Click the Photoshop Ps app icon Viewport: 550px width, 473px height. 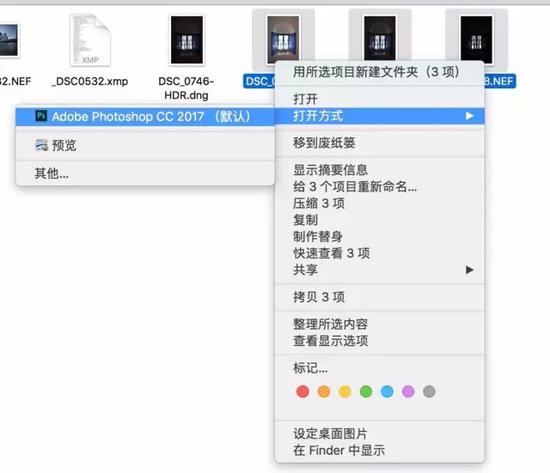(x=41, y=116)
